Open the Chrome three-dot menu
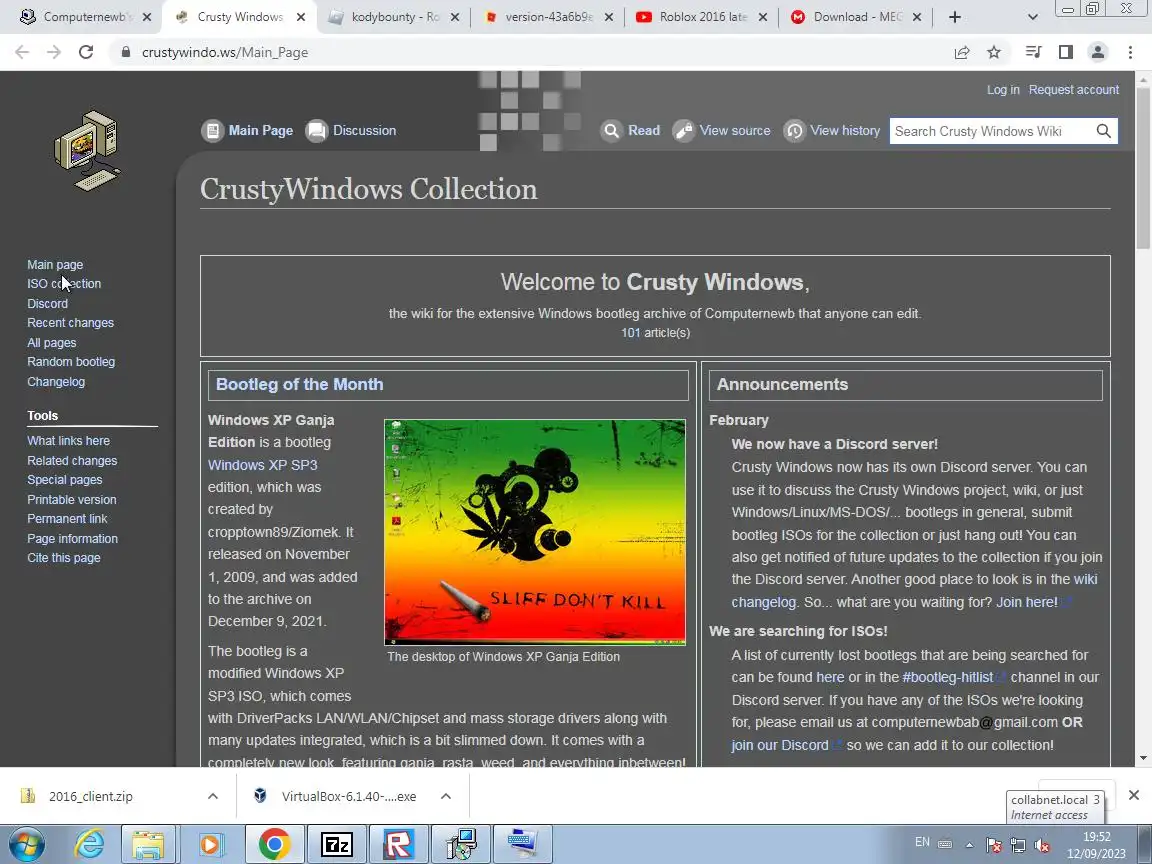Image resolution: width=1152 pixels, height=864 pixels. (x=1130, y=52)
